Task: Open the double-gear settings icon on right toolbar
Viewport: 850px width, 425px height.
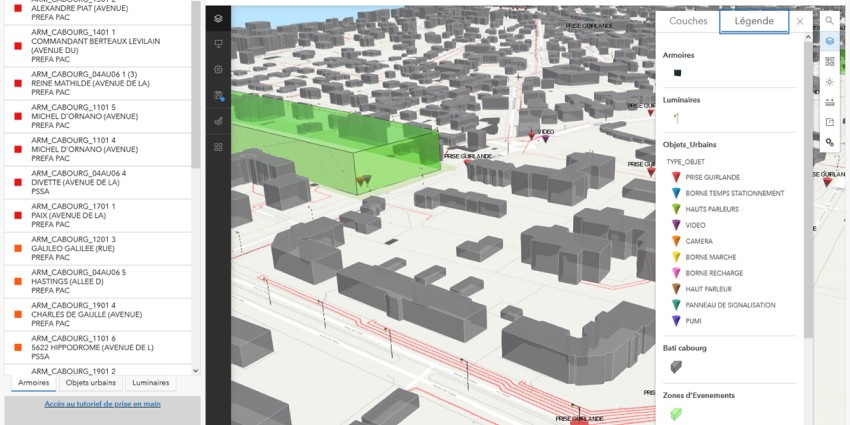Action: click(829, 142)
